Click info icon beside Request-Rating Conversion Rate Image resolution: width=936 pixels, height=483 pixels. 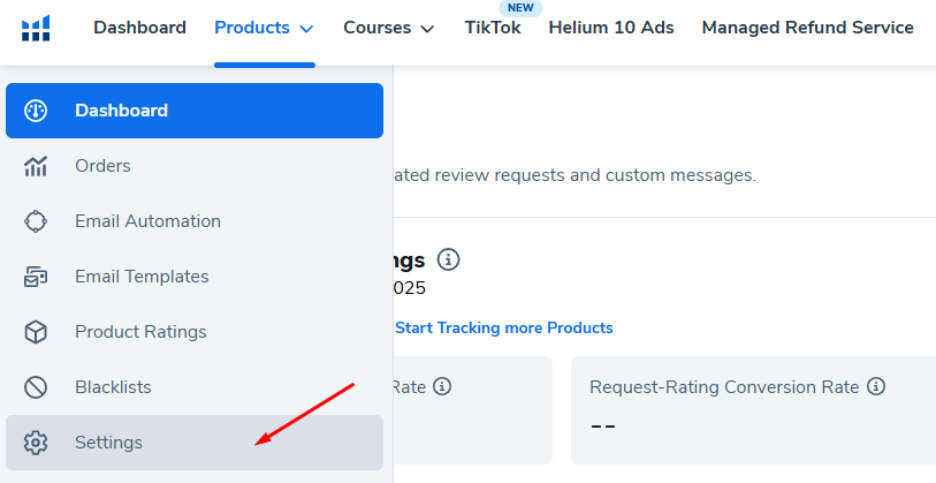point(877,386)
